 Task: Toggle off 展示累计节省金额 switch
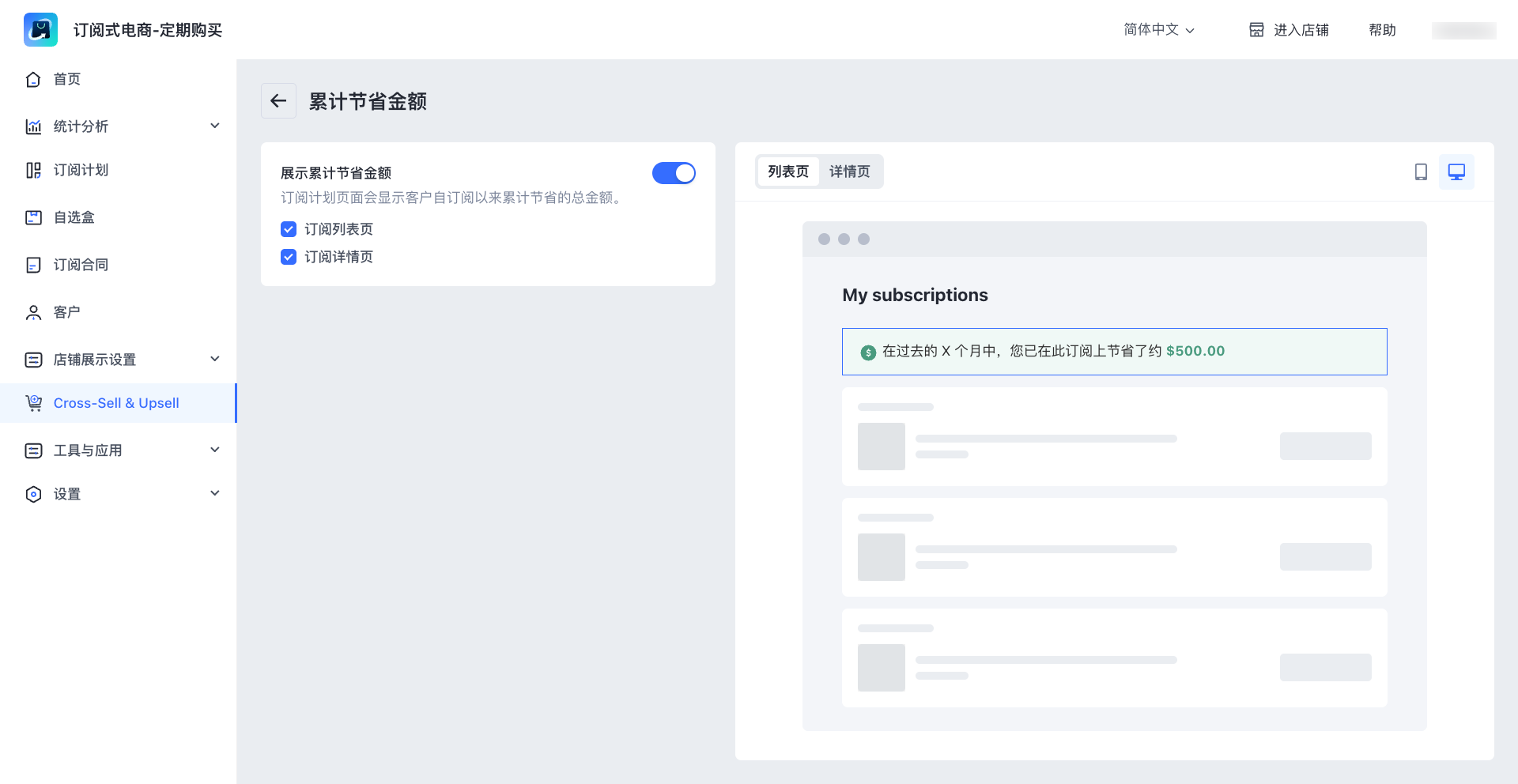pyautogui.click(x=674, y=173)
